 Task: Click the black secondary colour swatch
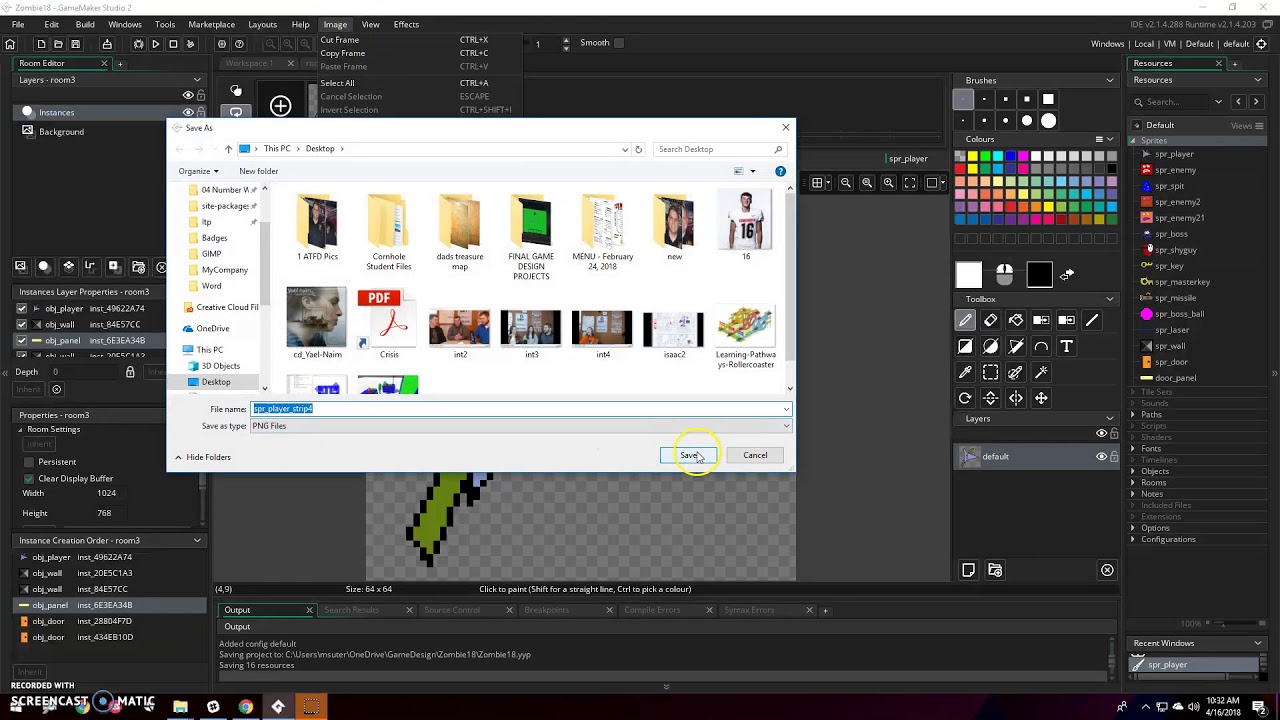pyautogui.click(x=1039, y=274)
